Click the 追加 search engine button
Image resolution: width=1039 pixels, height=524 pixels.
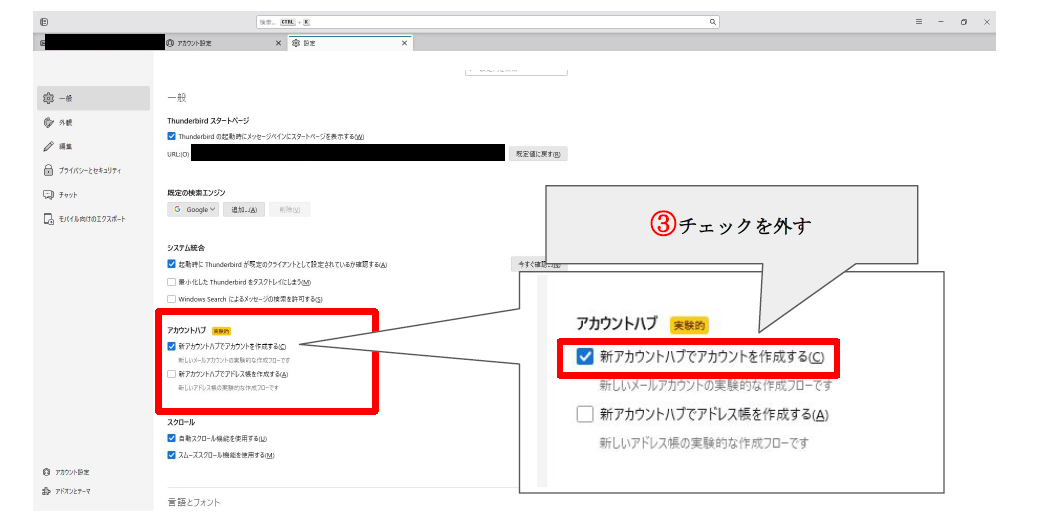pyautogui.click(x=245, y=209)
